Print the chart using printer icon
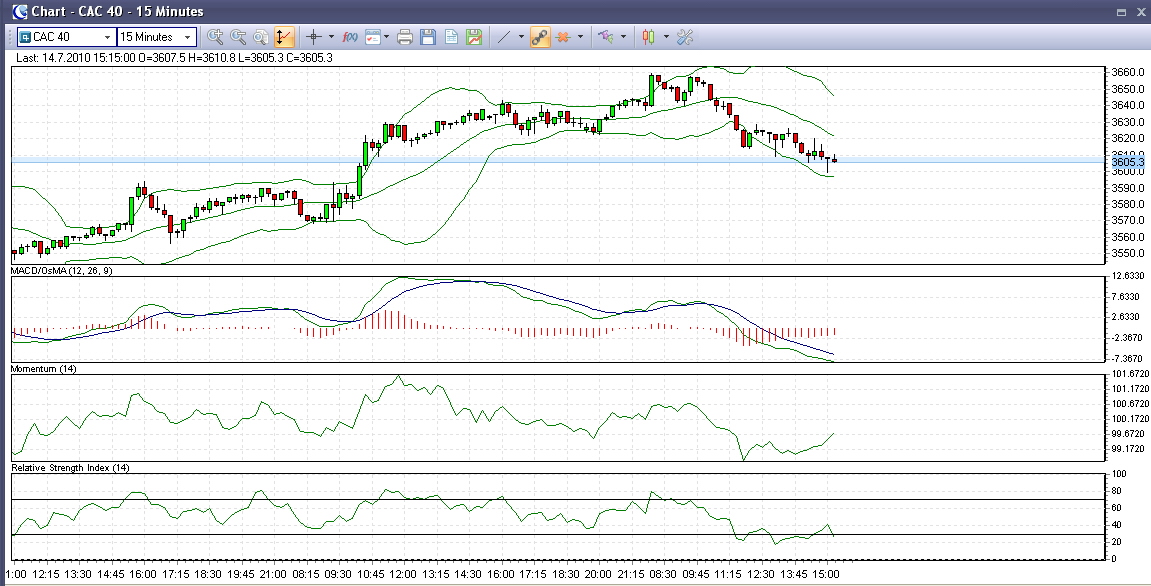This screenshot has width=1151, height=586. tap(405, 37)
